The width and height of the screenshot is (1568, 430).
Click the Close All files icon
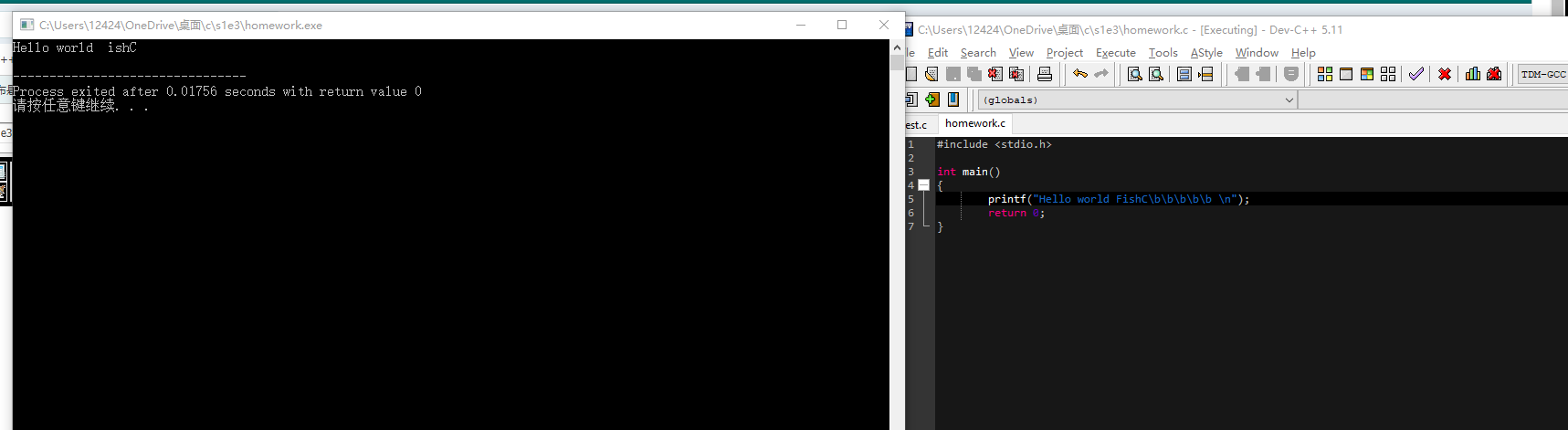tap(1016, 74)
